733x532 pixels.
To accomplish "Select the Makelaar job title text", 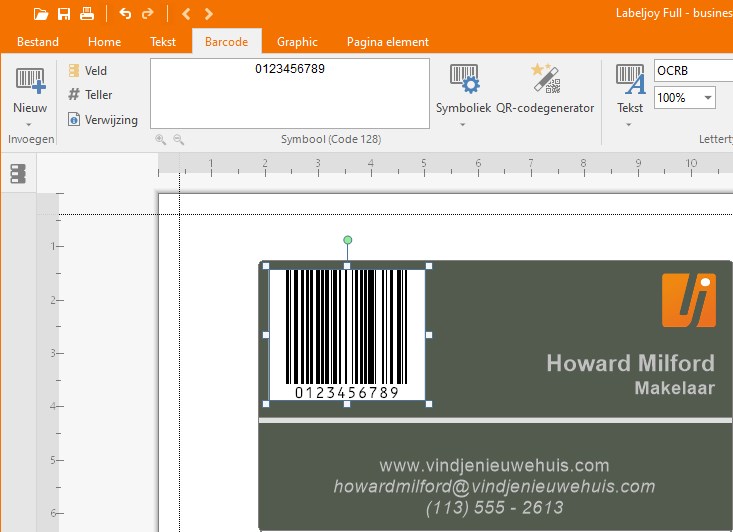I will 675,388.
